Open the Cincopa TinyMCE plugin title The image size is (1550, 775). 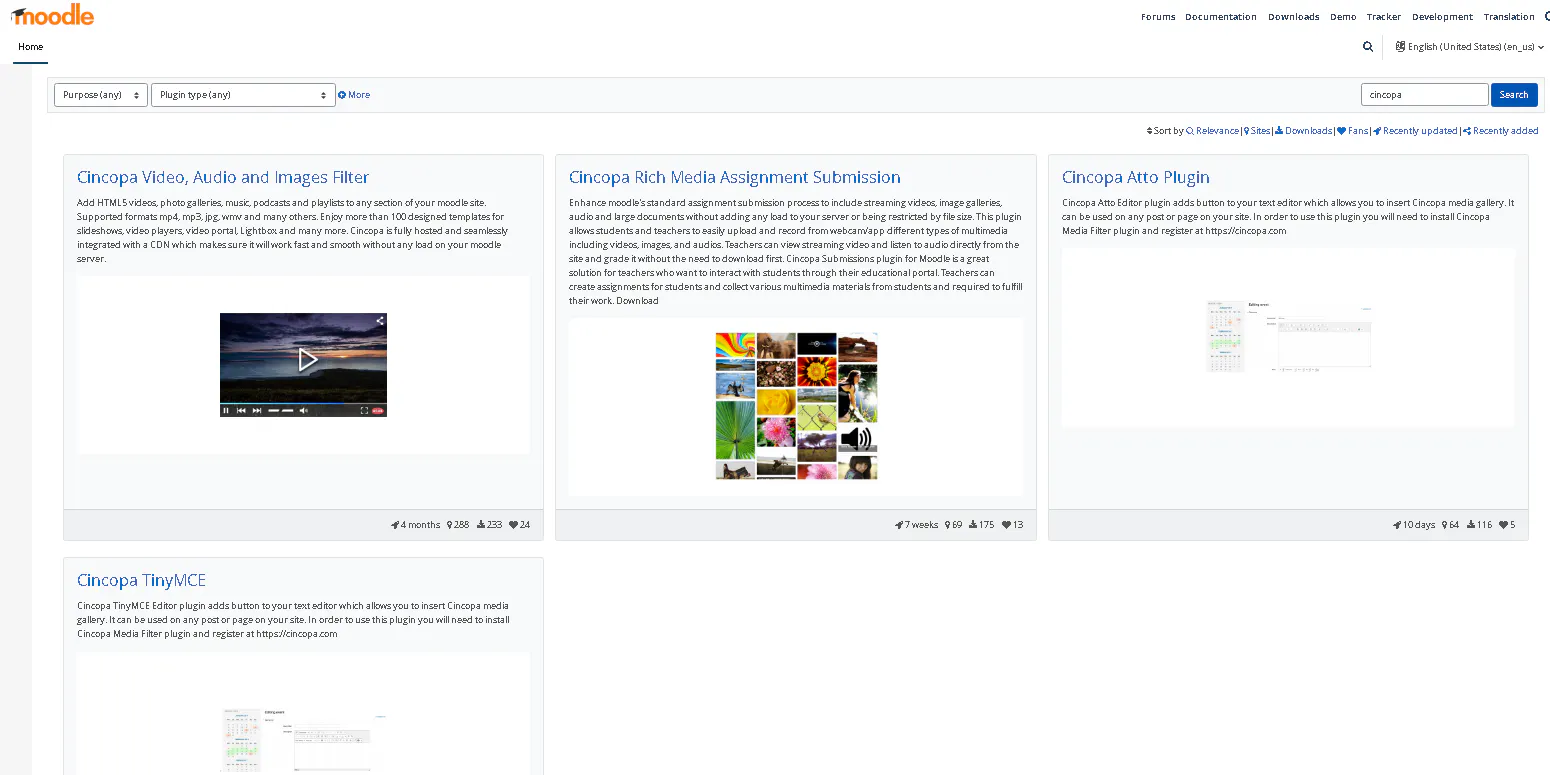(x=141, y=580)
